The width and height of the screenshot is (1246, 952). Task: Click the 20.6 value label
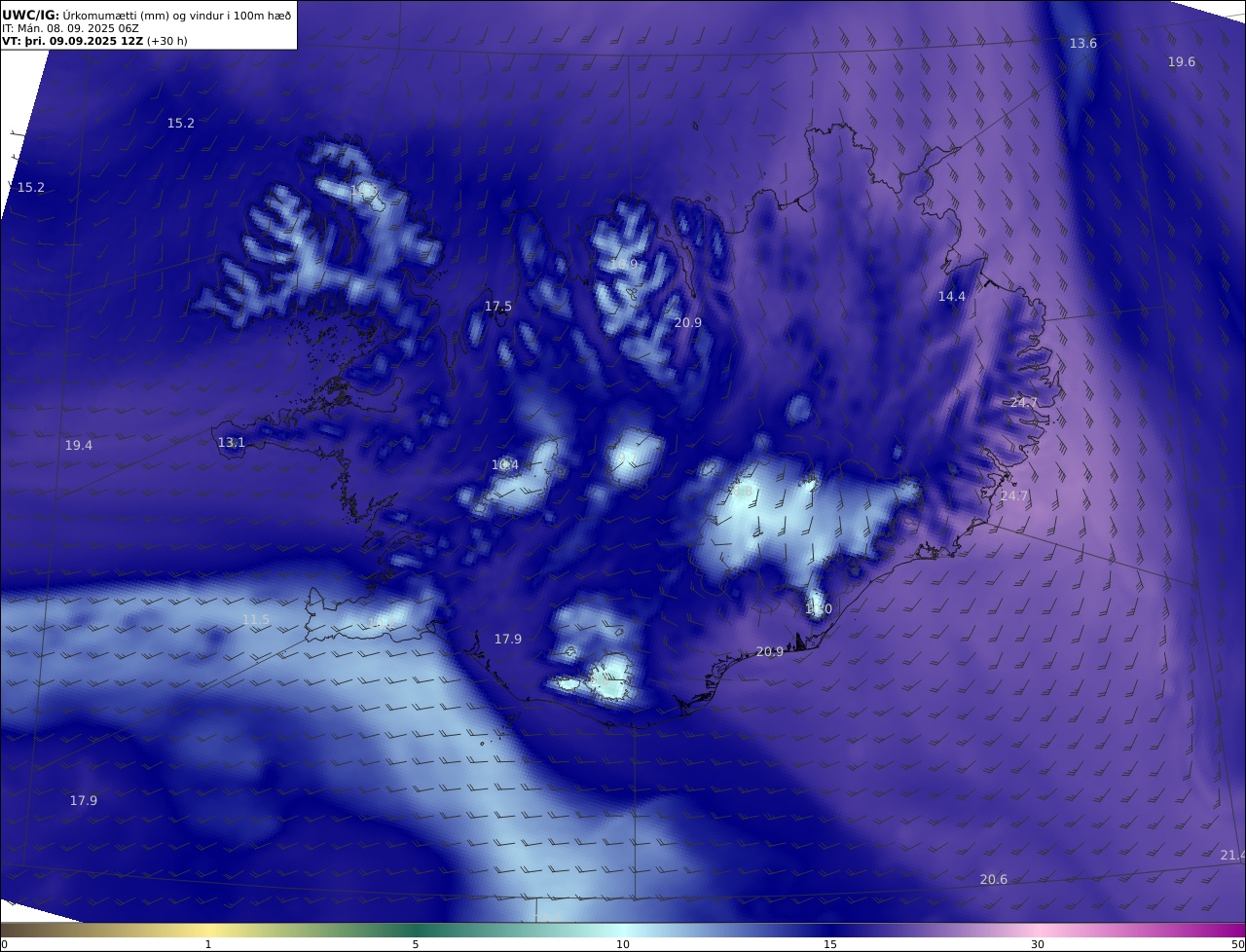tap(994, 880)
